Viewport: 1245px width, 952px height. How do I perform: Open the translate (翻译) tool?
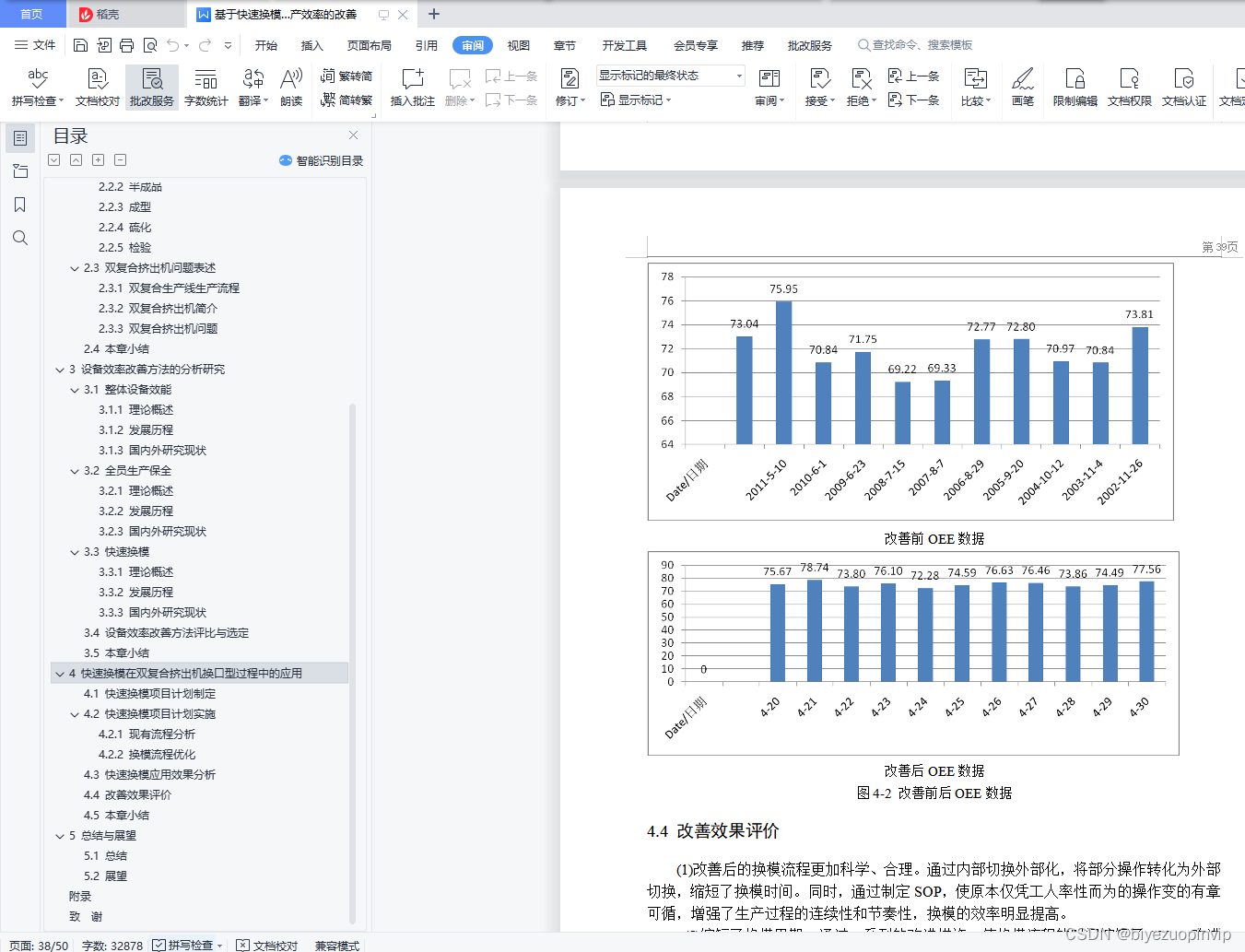[x=253, y=88]
